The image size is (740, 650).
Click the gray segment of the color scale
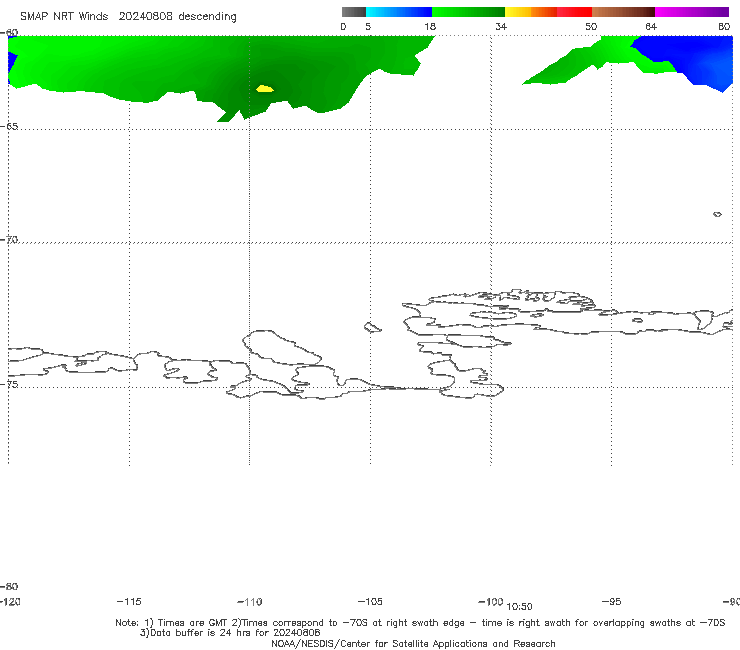354,12
